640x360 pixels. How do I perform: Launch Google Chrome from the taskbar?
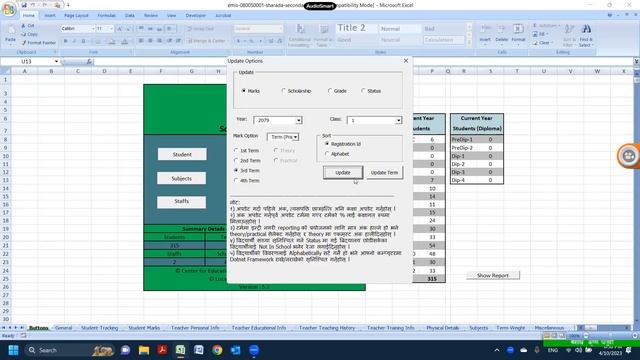click(x=217, y=350)
